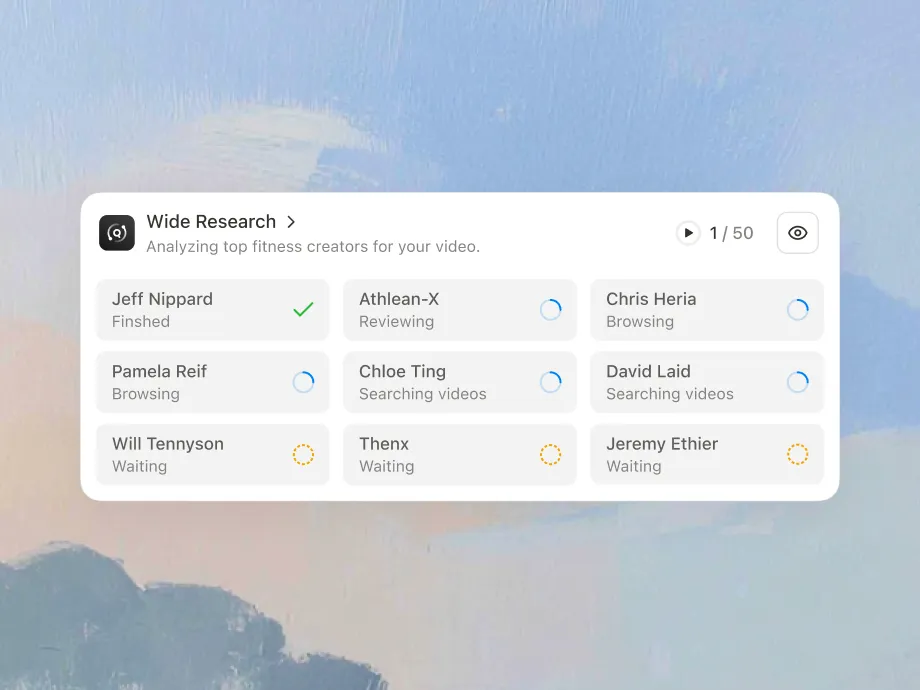Click the Thenx waiting status icon
Viewport: 920px width, 690px height.
click(550, 455)
